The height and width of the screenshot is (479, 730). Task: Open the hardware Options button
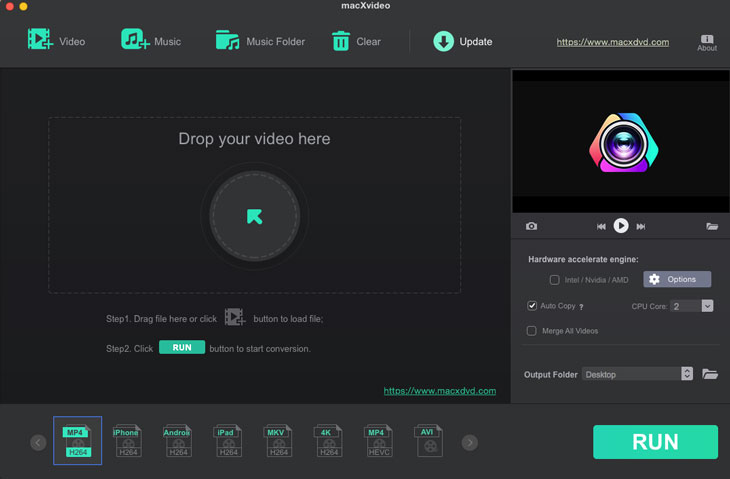(677, 280)
